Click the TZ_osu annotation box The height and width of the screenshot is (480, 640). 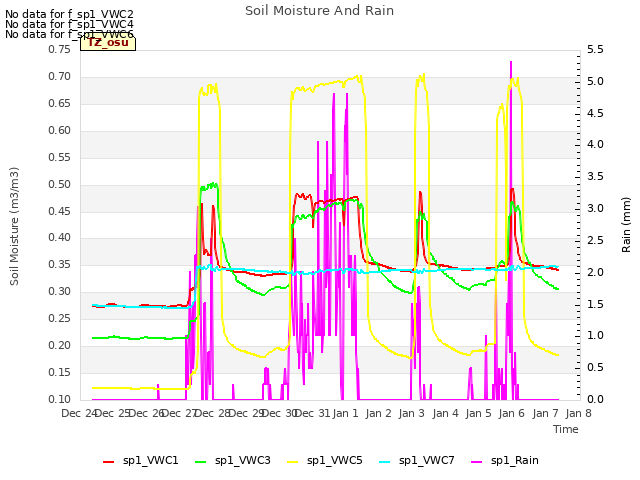(108, 43)
